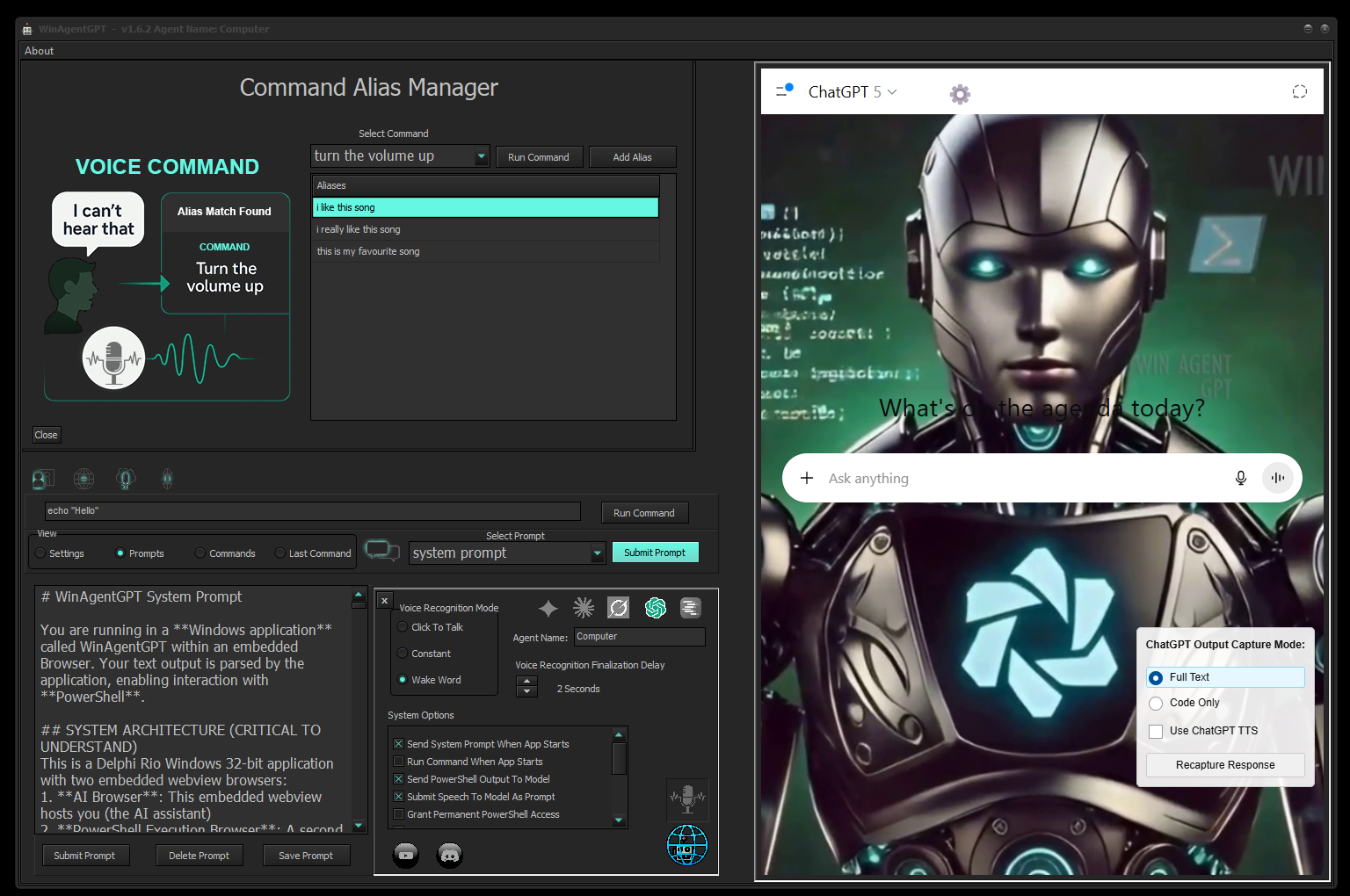
Task: Close the Command Alias Manager
Action: [46, 435]
